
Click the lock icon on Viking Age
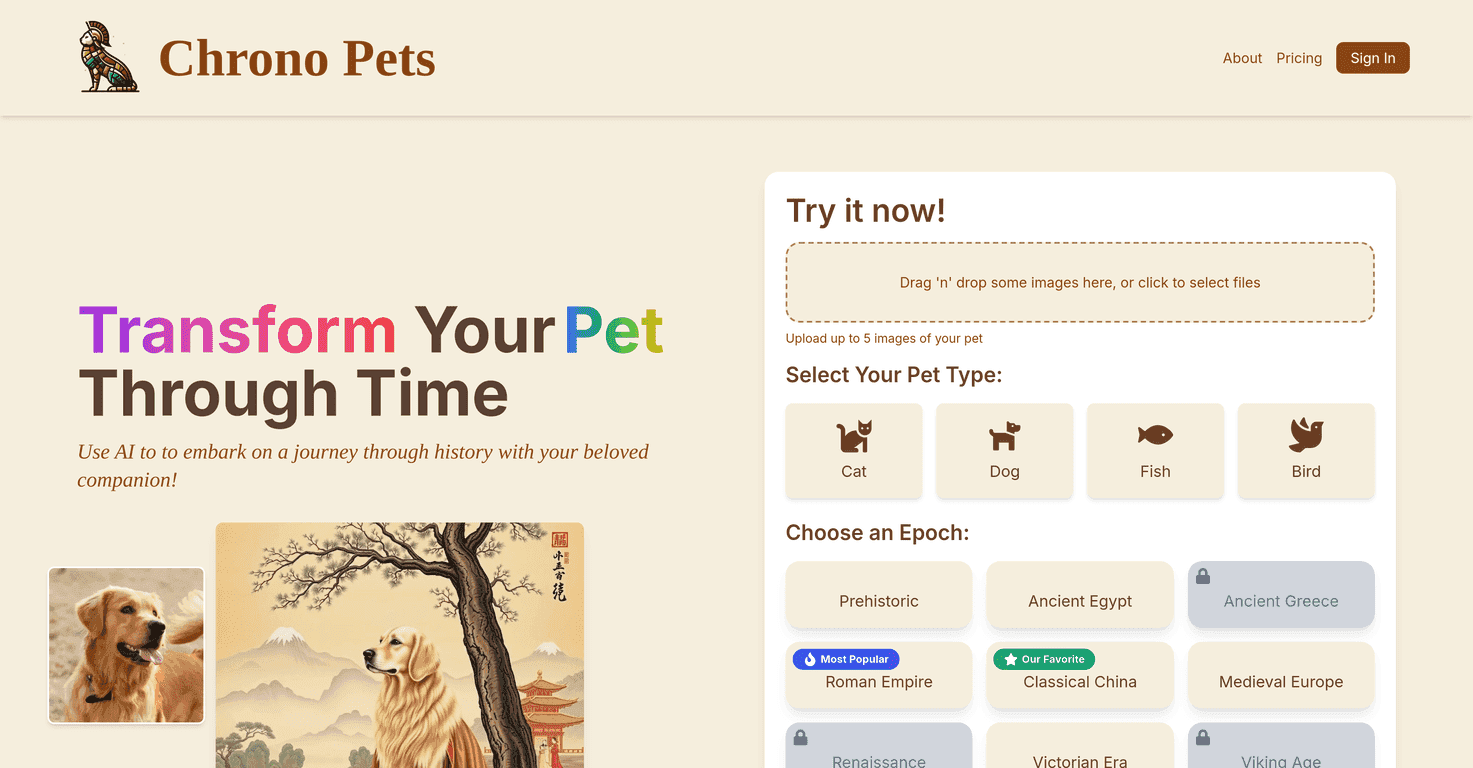point(1203,737)
